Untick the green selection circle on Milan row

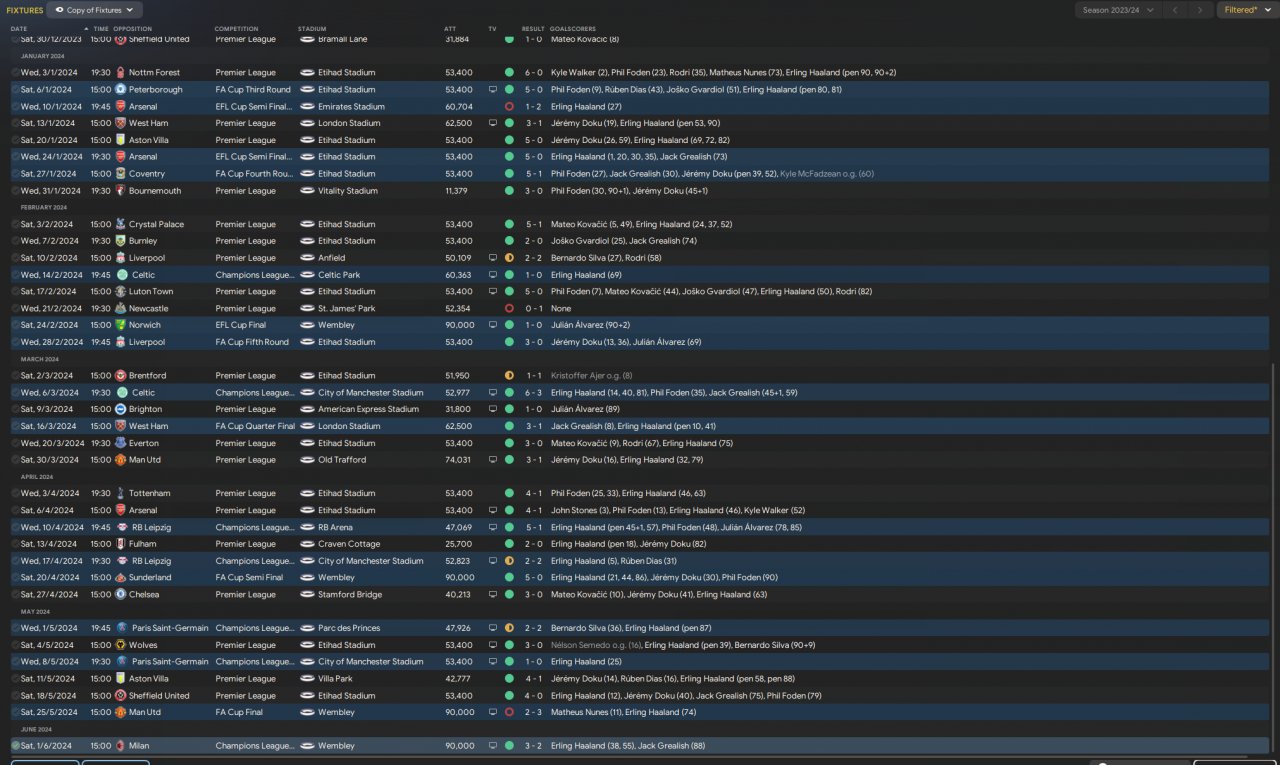[x=15, y=746]
